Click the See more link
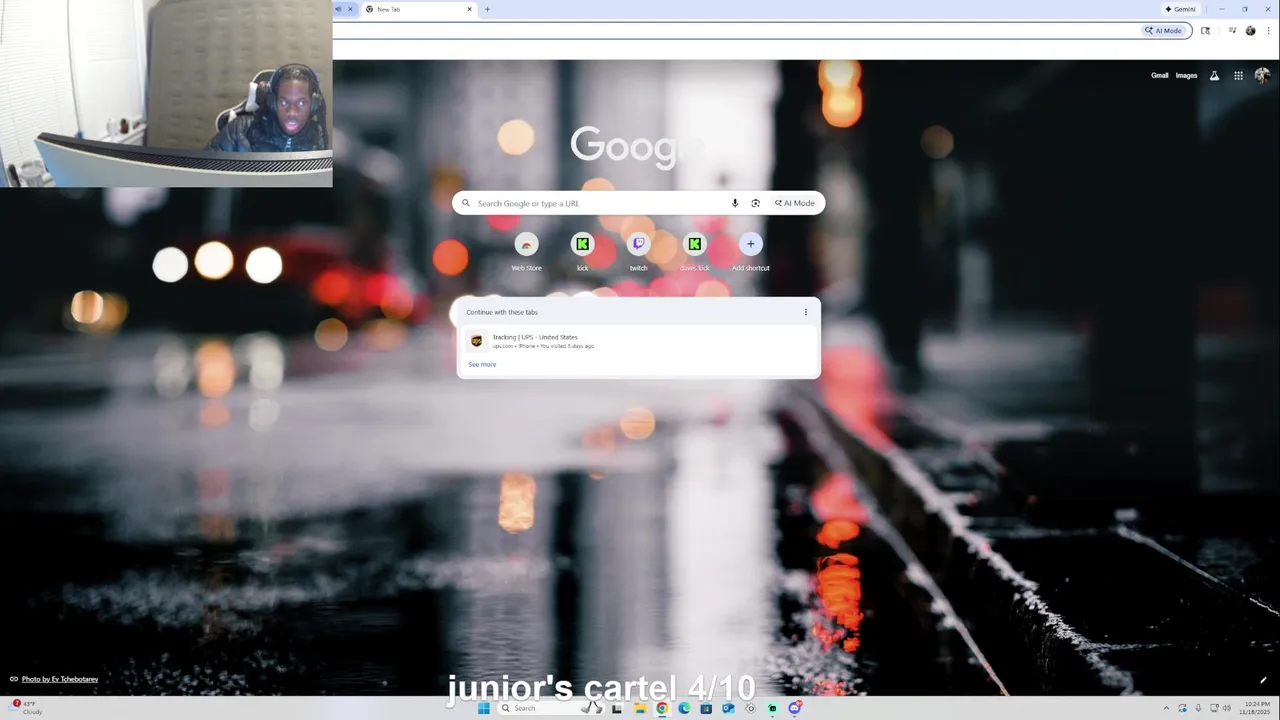 pyautogui.click(x=482, y=364)
